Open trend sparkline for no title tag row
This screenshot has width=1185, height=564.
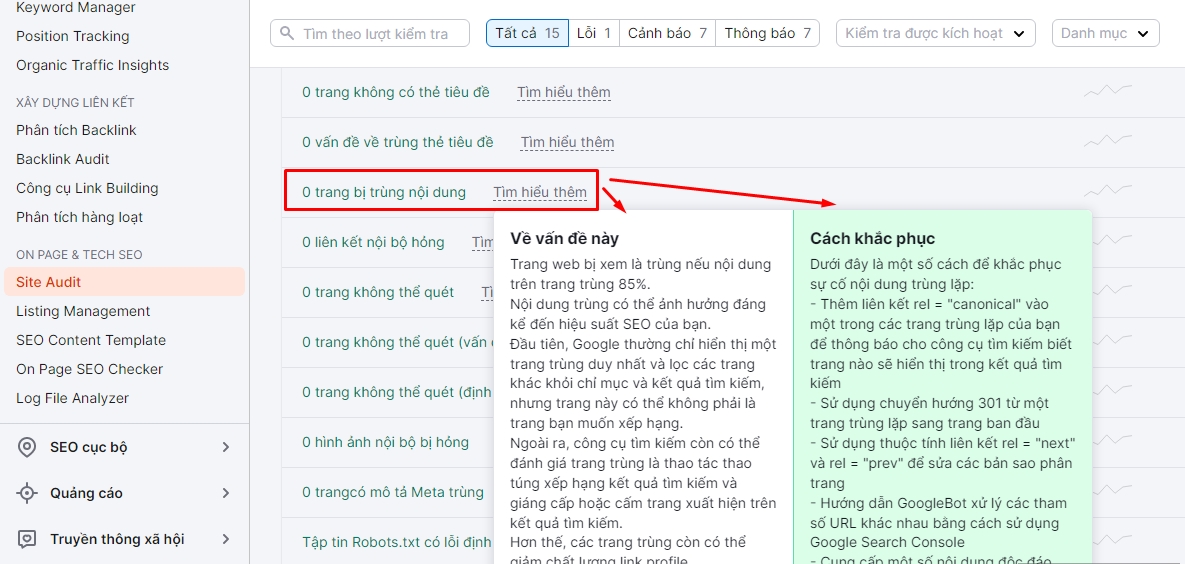1108,91
